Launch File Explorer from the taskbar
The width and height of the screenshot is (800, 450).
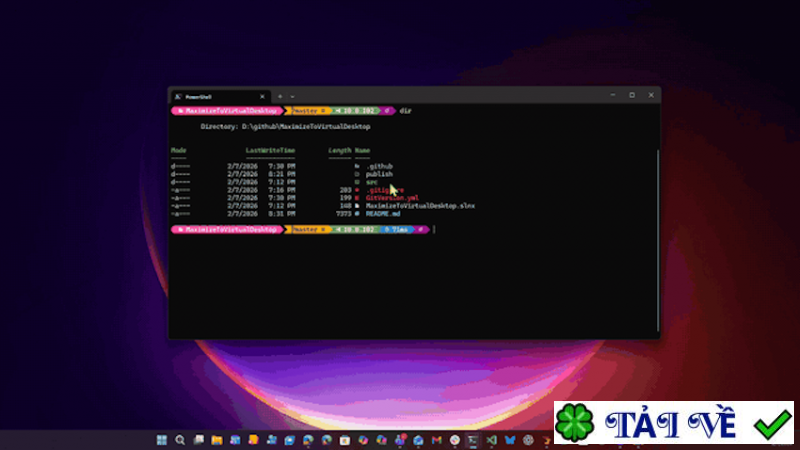[x=217, y=440]
